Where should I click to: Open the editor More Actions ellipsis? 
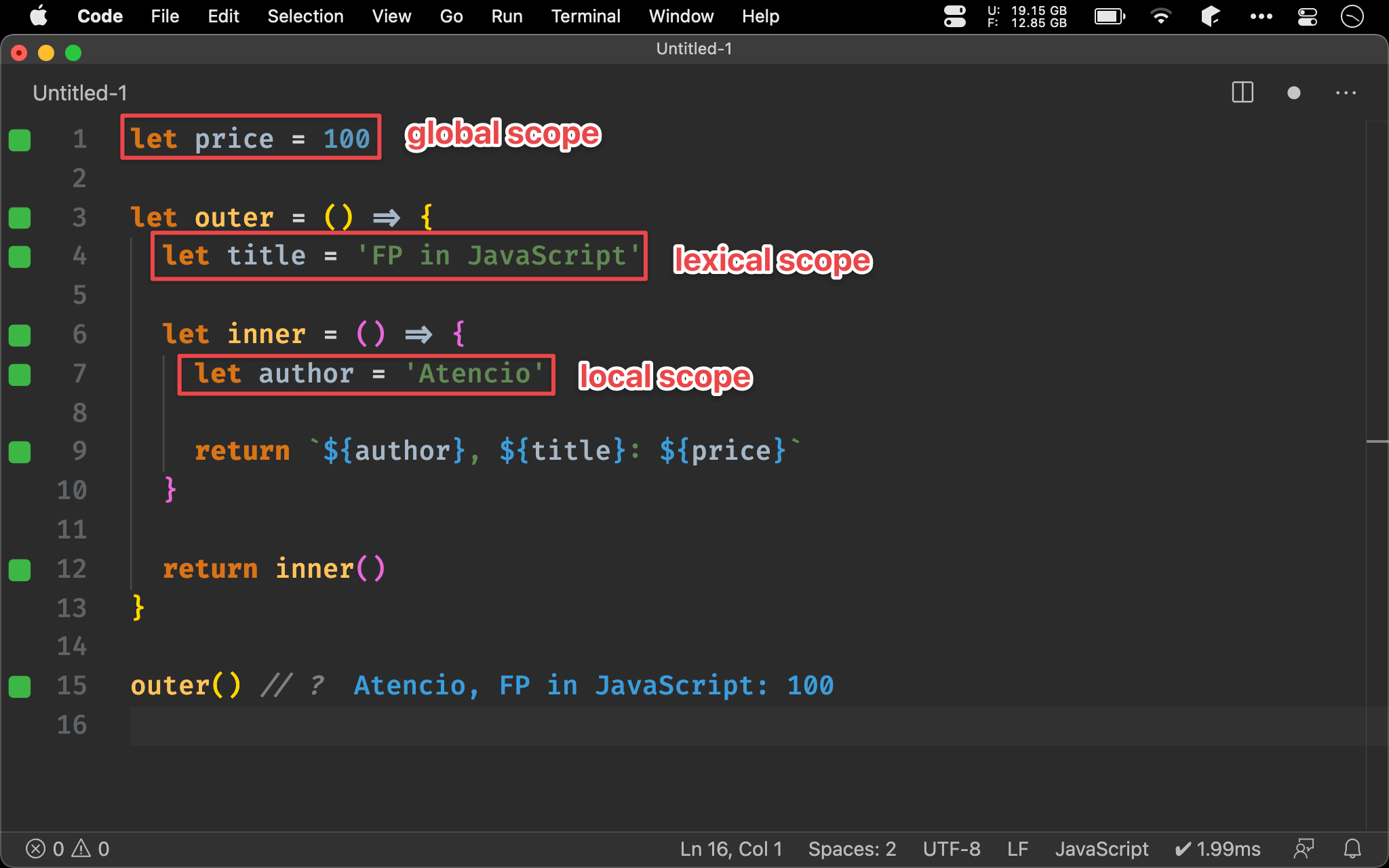tap(1346, 93)
